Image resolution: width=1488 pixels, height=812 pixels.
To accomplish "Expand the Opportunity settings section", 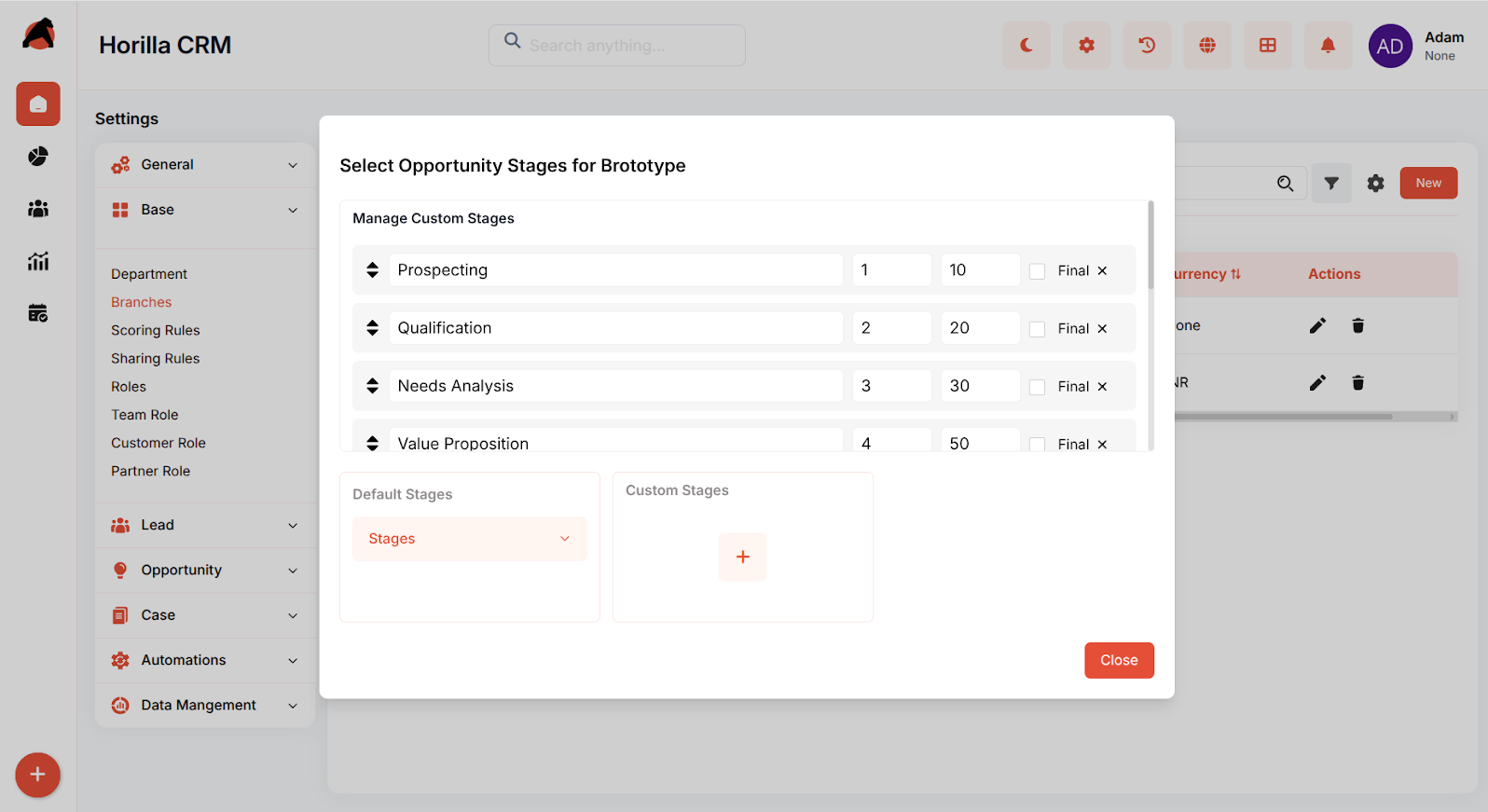I will pyautogui.click(x=205, y=570).
